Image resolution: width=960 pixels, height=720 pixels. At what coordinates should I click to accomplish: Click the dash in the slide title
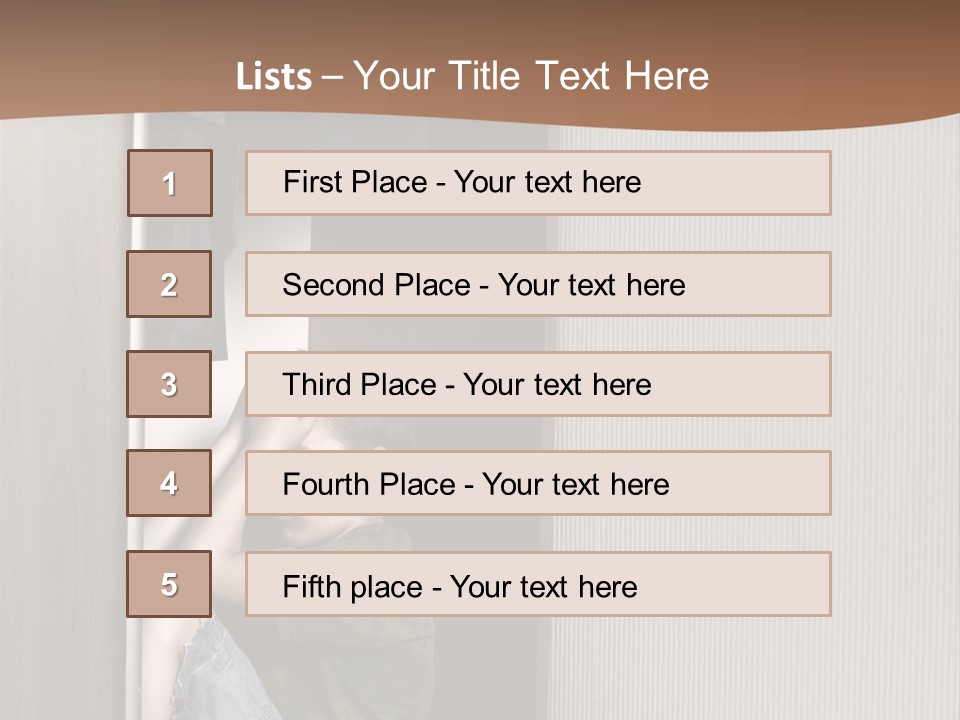tap(332, 77)
